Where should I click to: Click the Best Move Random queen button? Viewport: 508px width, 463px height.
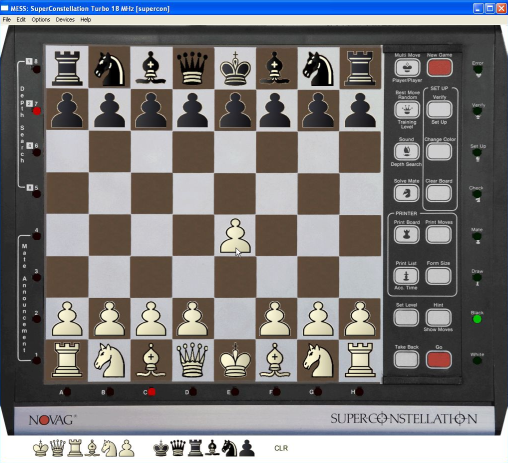(x=407, y=109)
